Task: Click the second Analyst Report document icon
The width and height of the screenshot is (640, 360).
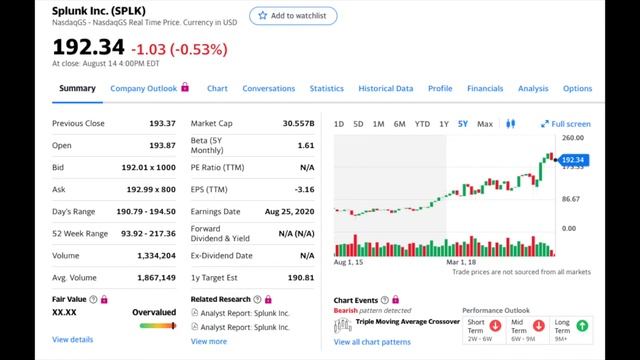Action: tap(195, 327)
